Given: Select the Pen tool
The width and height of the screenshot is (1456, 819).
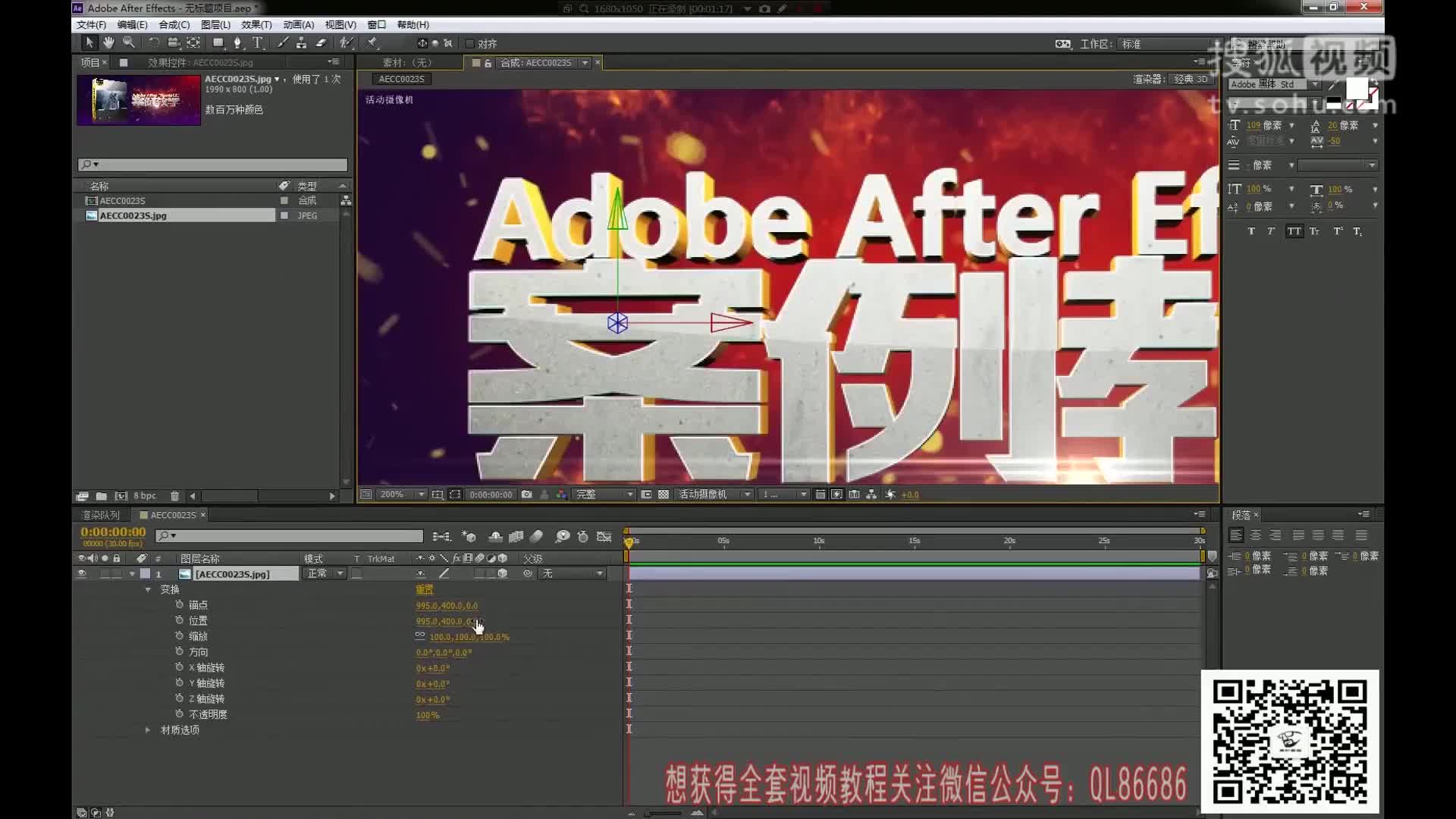Looking at the screenshot, I should (x=238, y=43).
